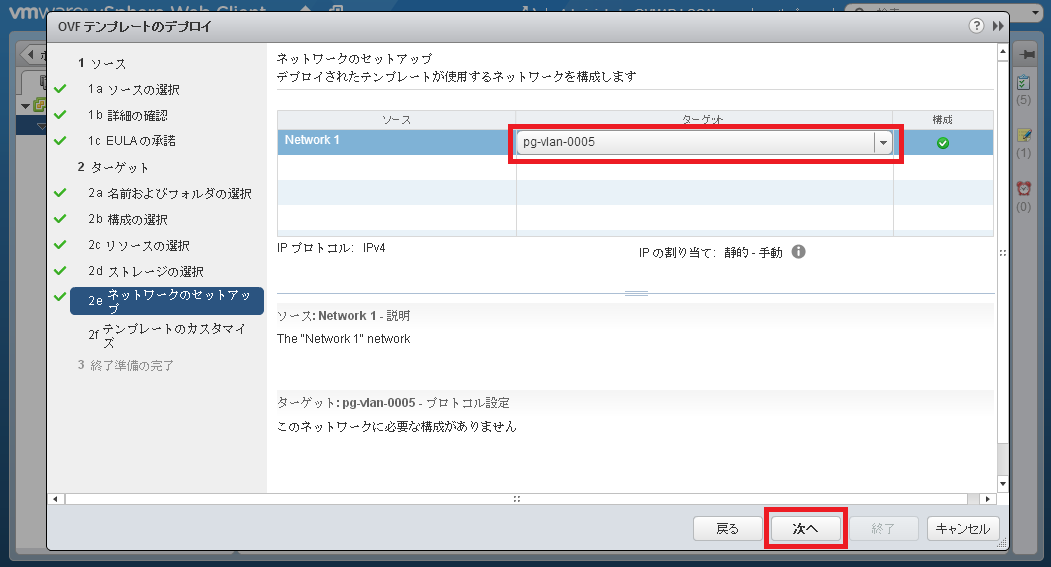
Task: Go to step 1c EULAの承諾
Action: pos(131,141)
